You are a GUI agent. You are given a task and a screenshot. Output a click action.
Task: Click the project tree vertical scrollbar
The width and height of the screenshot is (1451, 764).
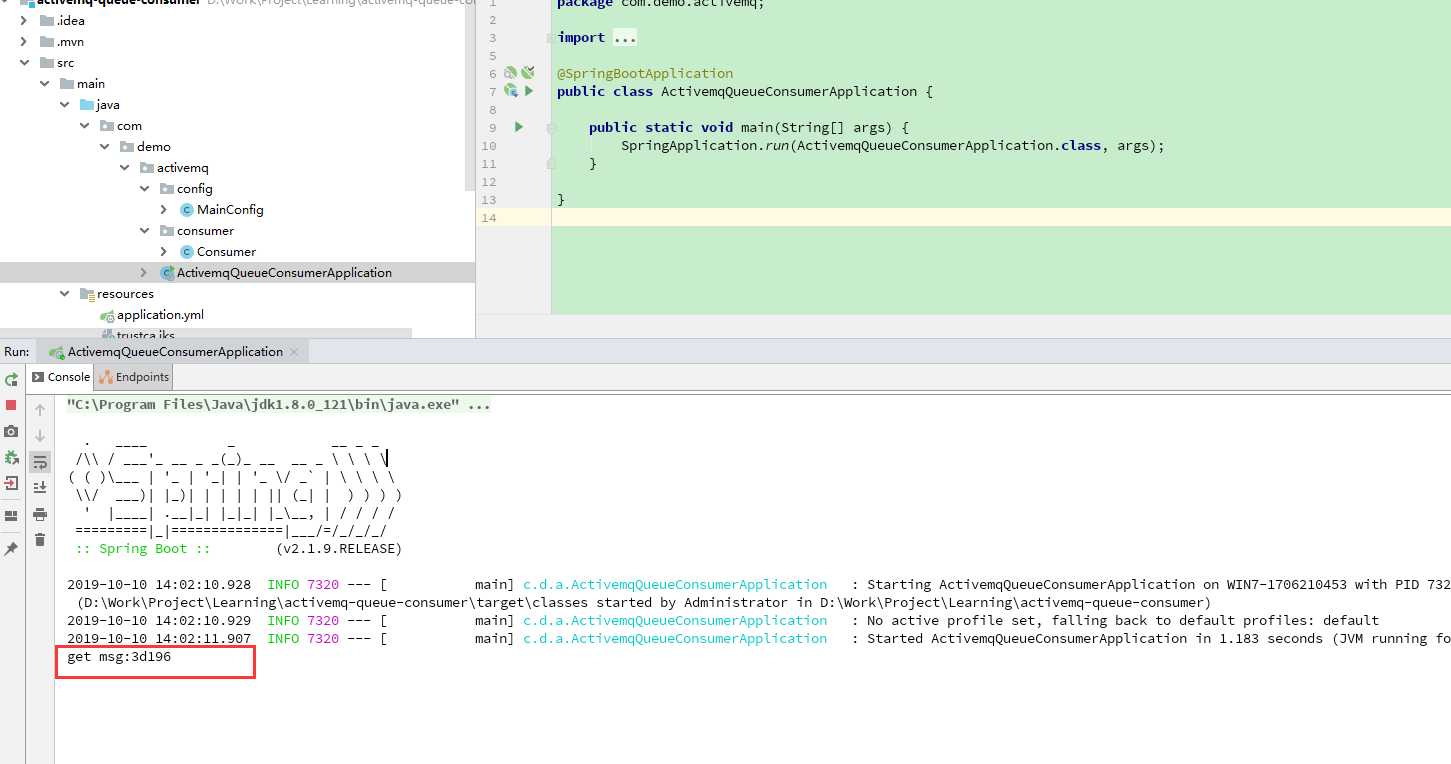pos(470,95)
